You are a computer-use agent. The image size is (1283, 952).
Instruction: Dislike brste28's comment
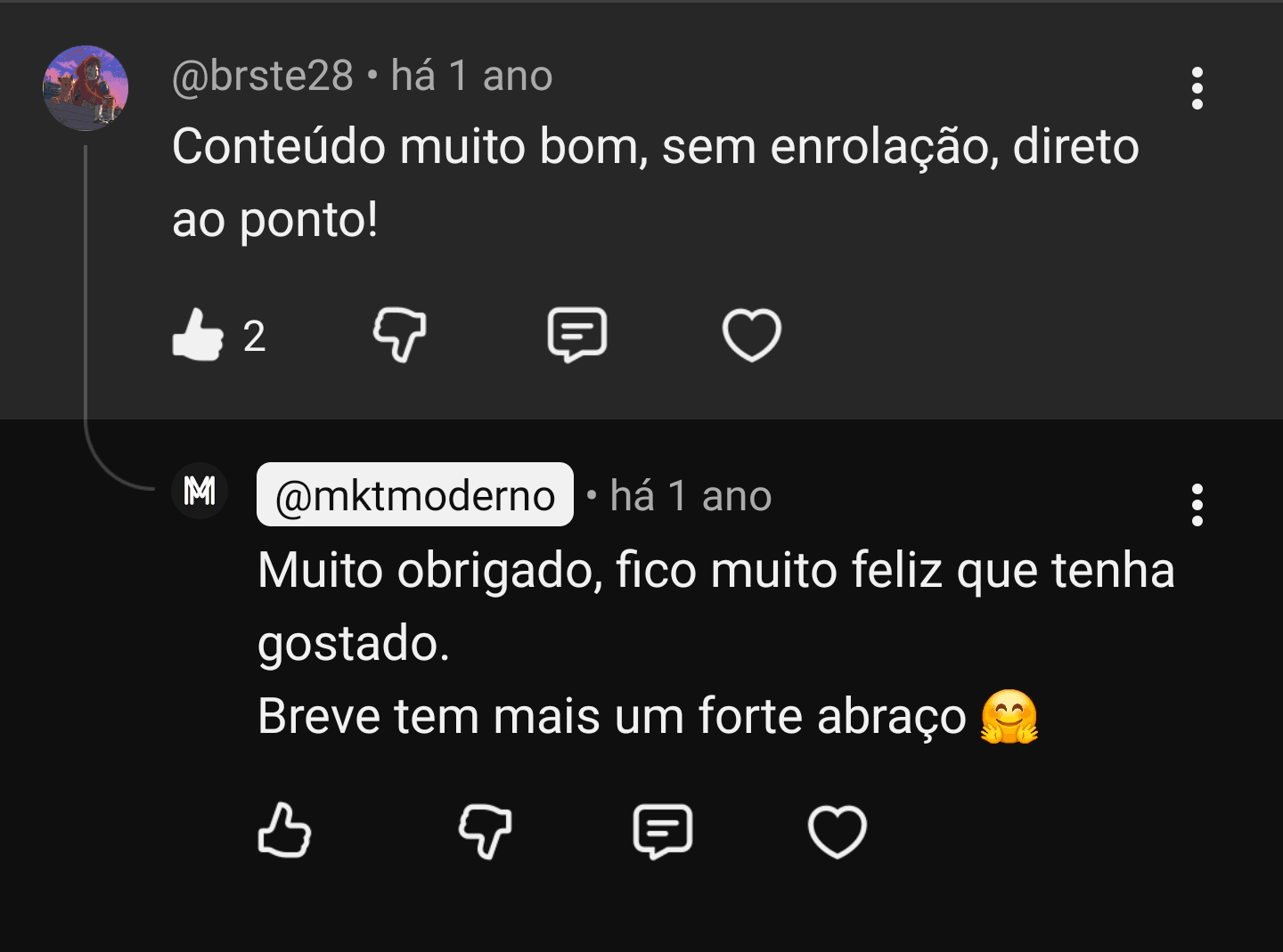399,336
